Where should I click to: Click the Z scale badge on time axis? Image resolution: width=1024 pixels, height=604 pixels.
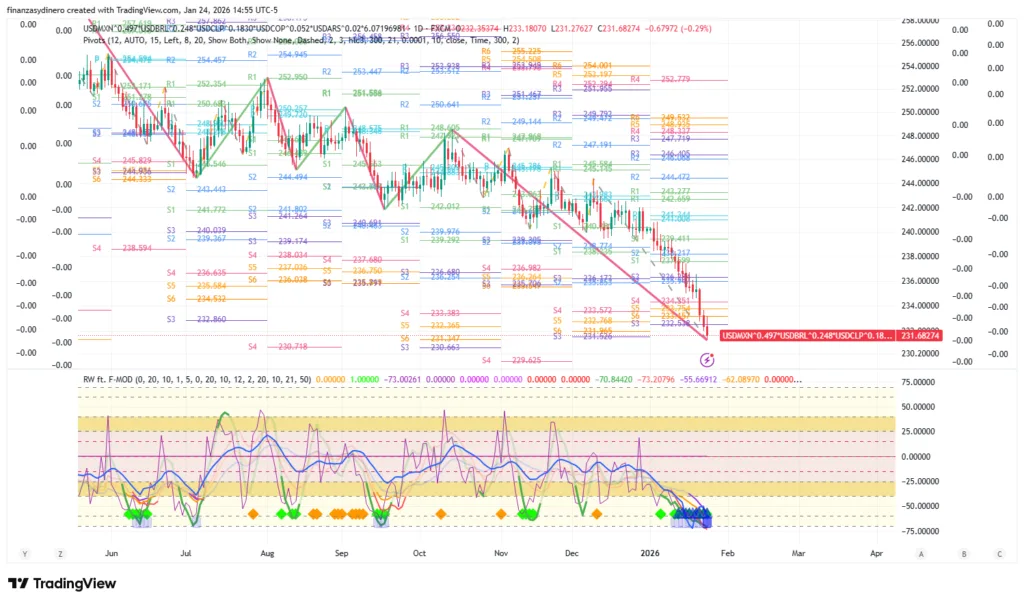[x=61, y=552]
